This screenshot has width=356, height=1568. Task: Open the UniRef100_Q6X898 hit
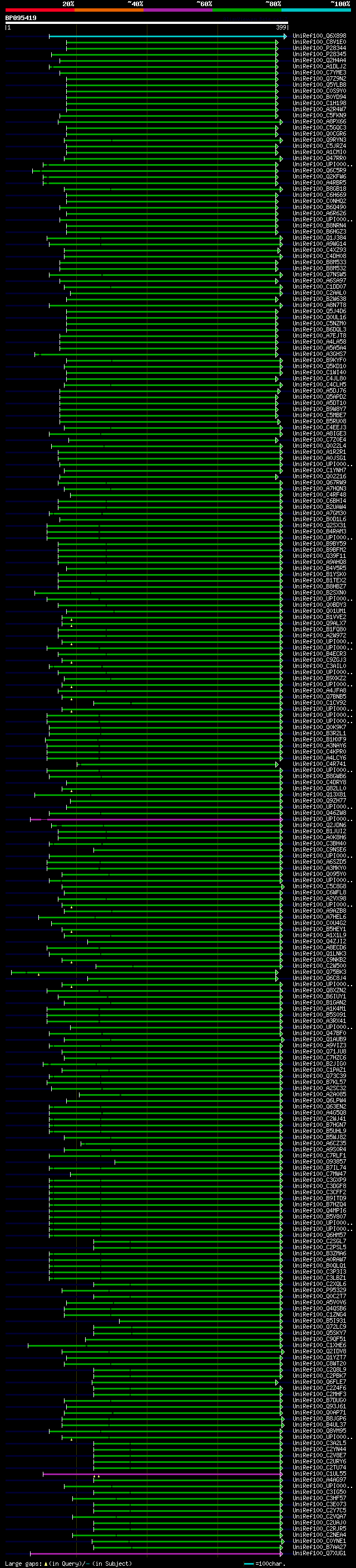coord(319,36)
